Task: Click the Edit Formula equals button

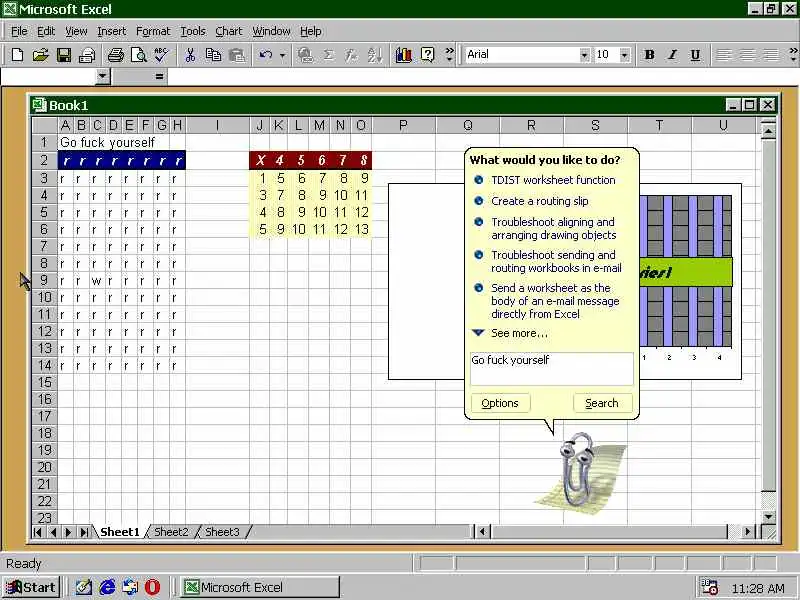Action: pos(159,77)
